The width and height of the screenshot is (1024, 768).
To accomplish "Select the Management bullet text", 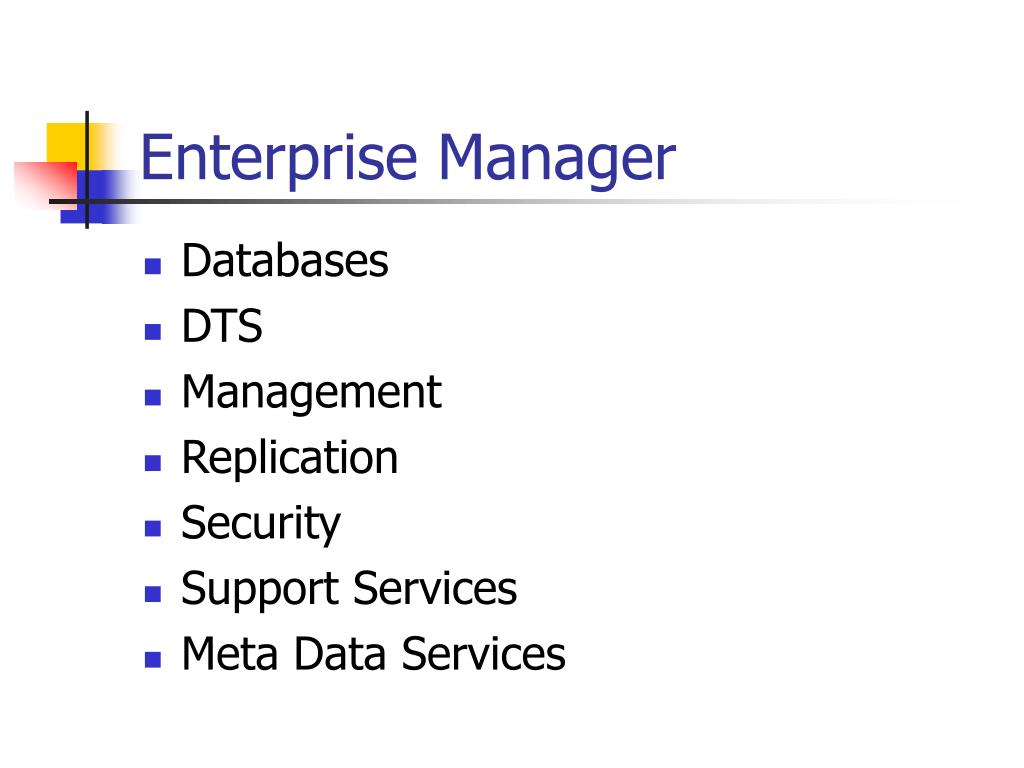I will click(x=312, y=393).
